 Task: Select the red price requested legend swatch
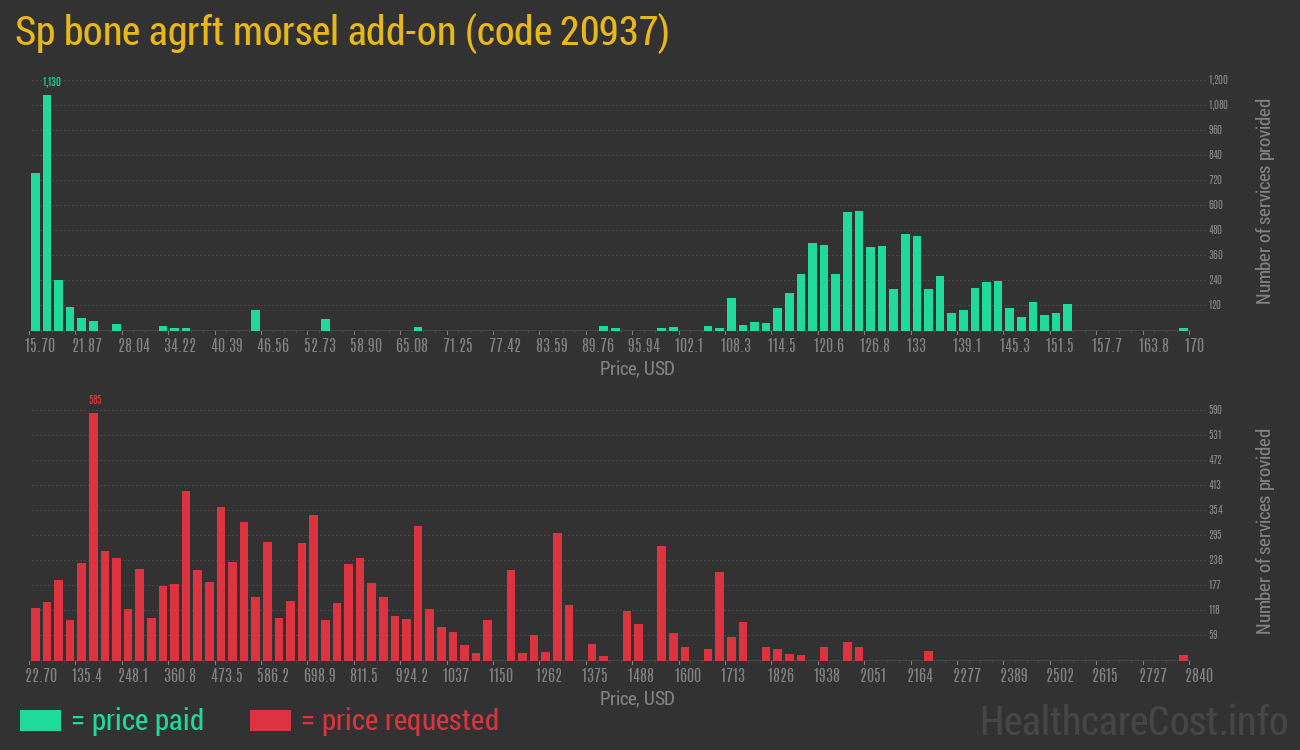coord(270,720)
